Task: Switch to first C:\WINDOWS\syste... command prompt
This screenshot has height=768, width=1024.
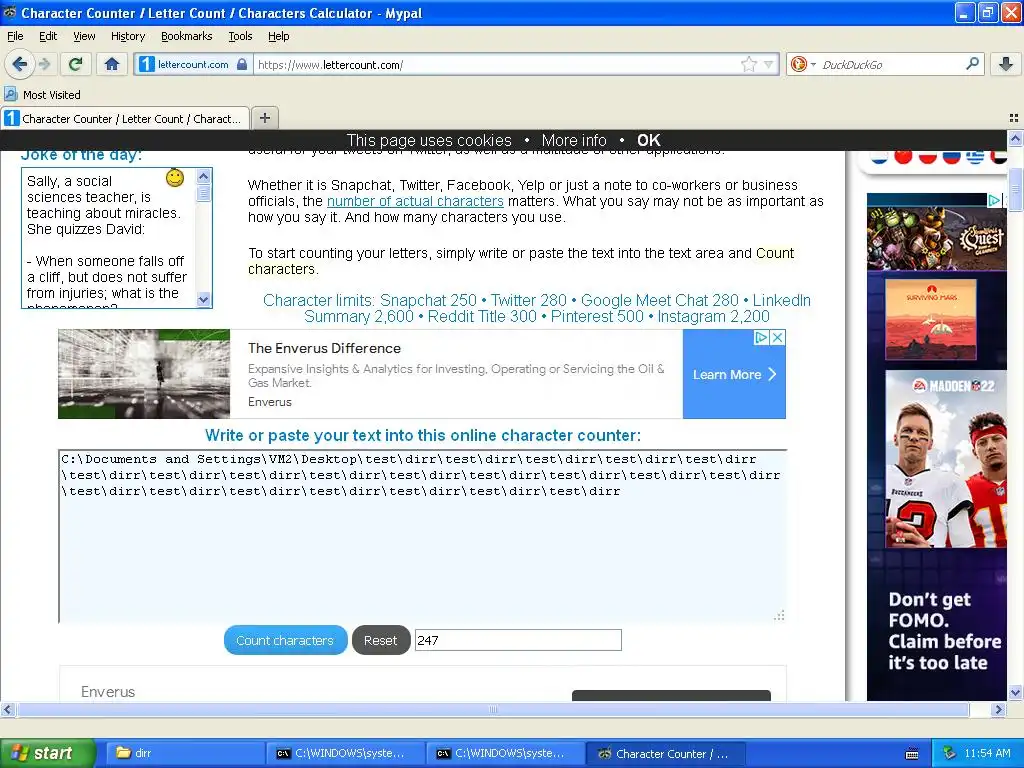Action: [346, 753]
